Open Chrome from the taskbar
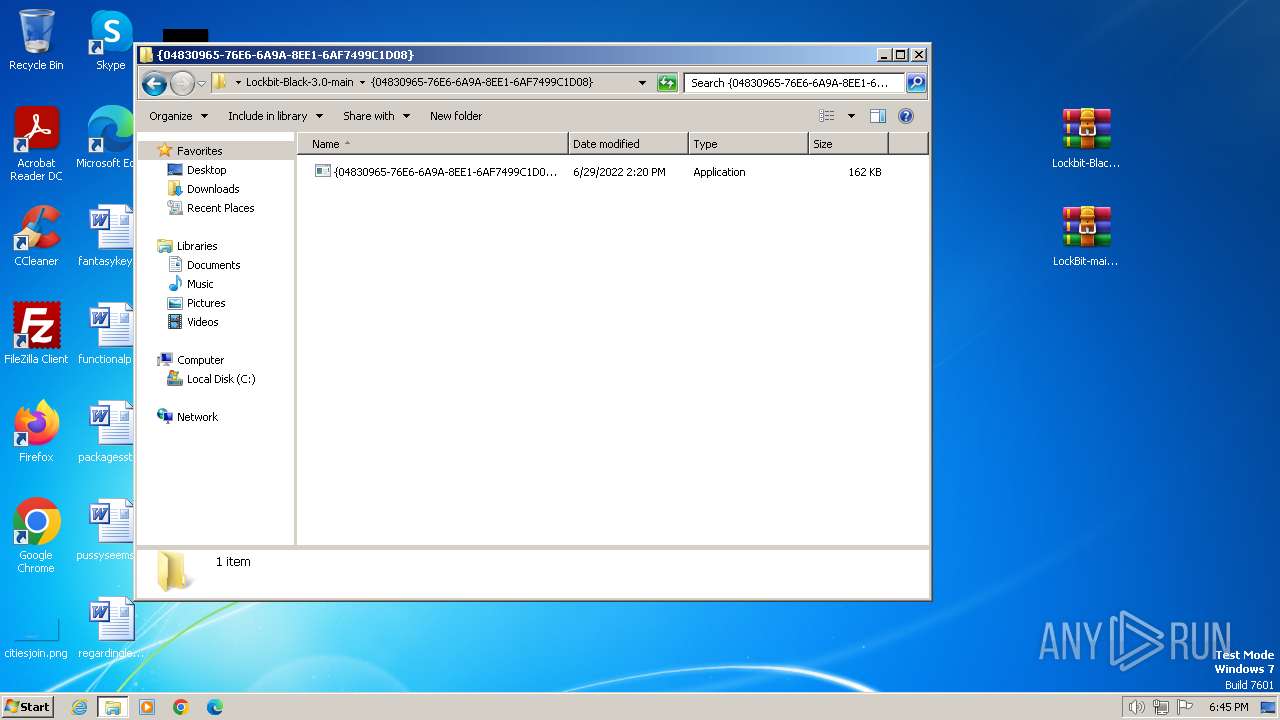The height and width of the screenshot is (720, 1280). [181, 707]
